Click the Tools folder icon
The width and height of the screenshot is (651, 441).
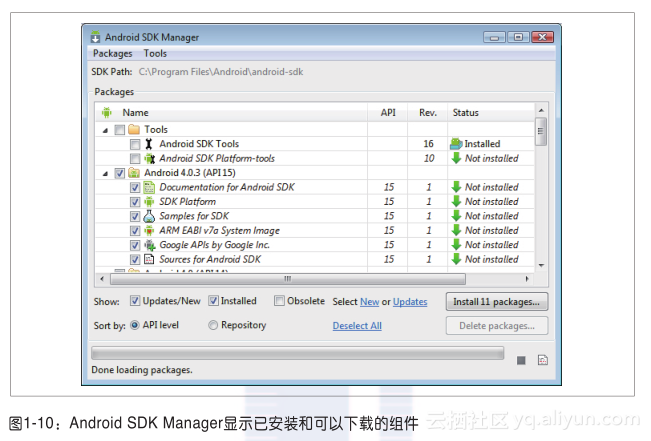134,129
